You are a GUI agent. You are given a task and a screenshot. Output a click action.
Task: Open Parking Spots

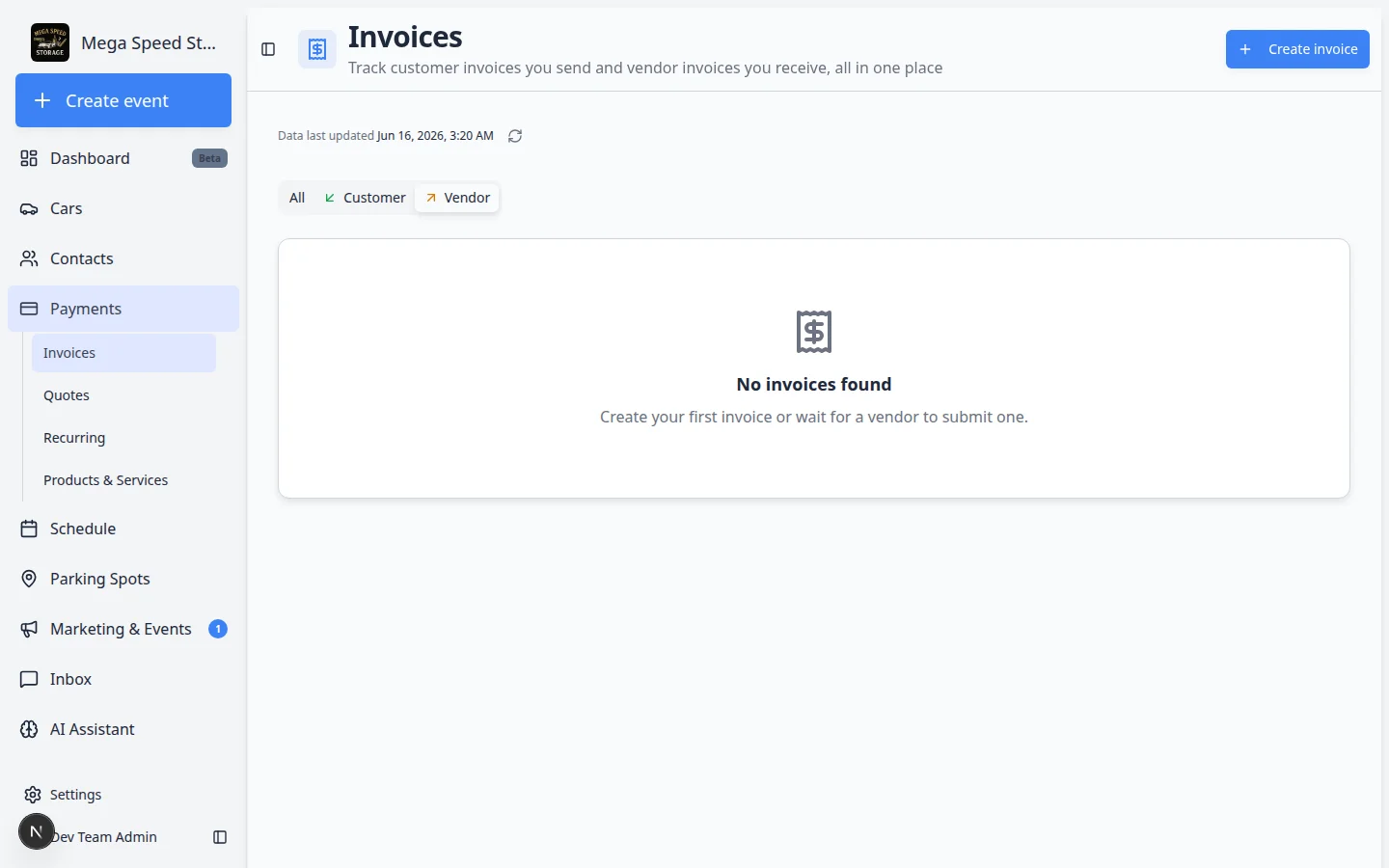click(123, 579)
